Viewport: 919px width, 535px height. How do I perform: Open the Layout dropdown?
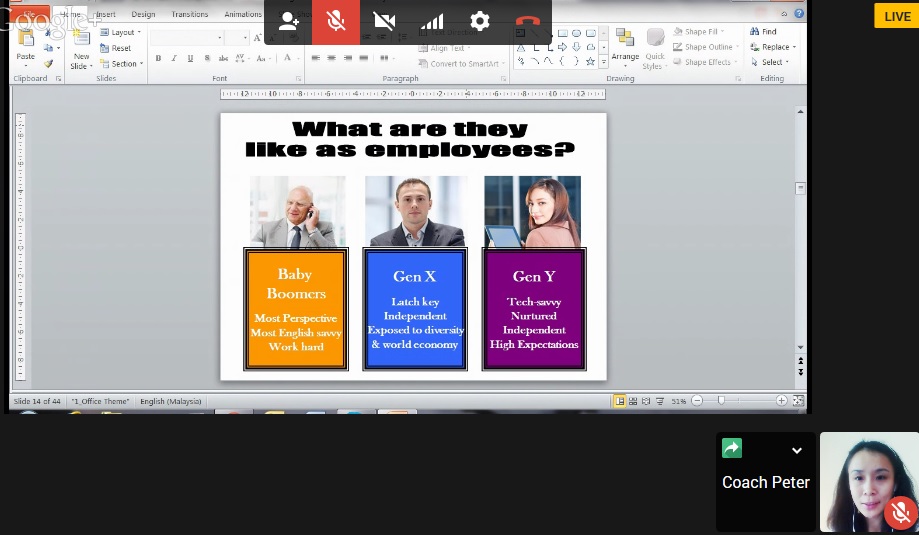pyautogui.click(x=121, y=32)
